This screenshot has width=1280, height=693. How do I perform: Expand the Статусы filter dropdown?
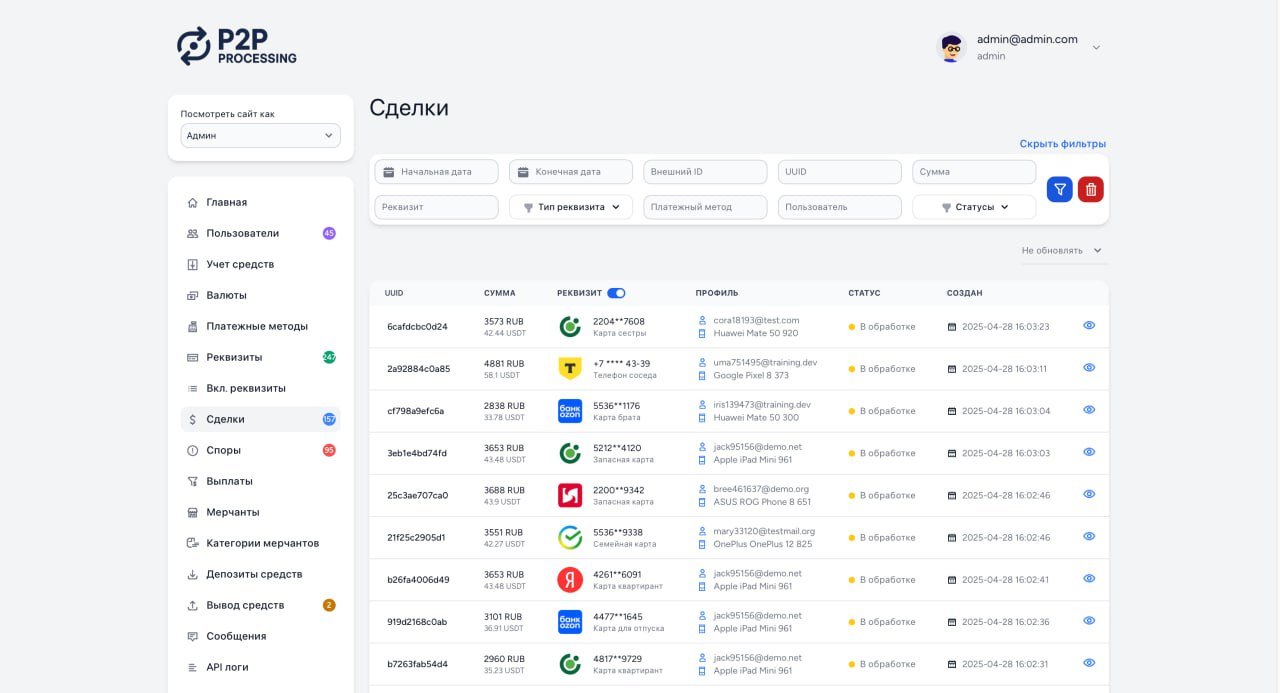pos(974,207)
